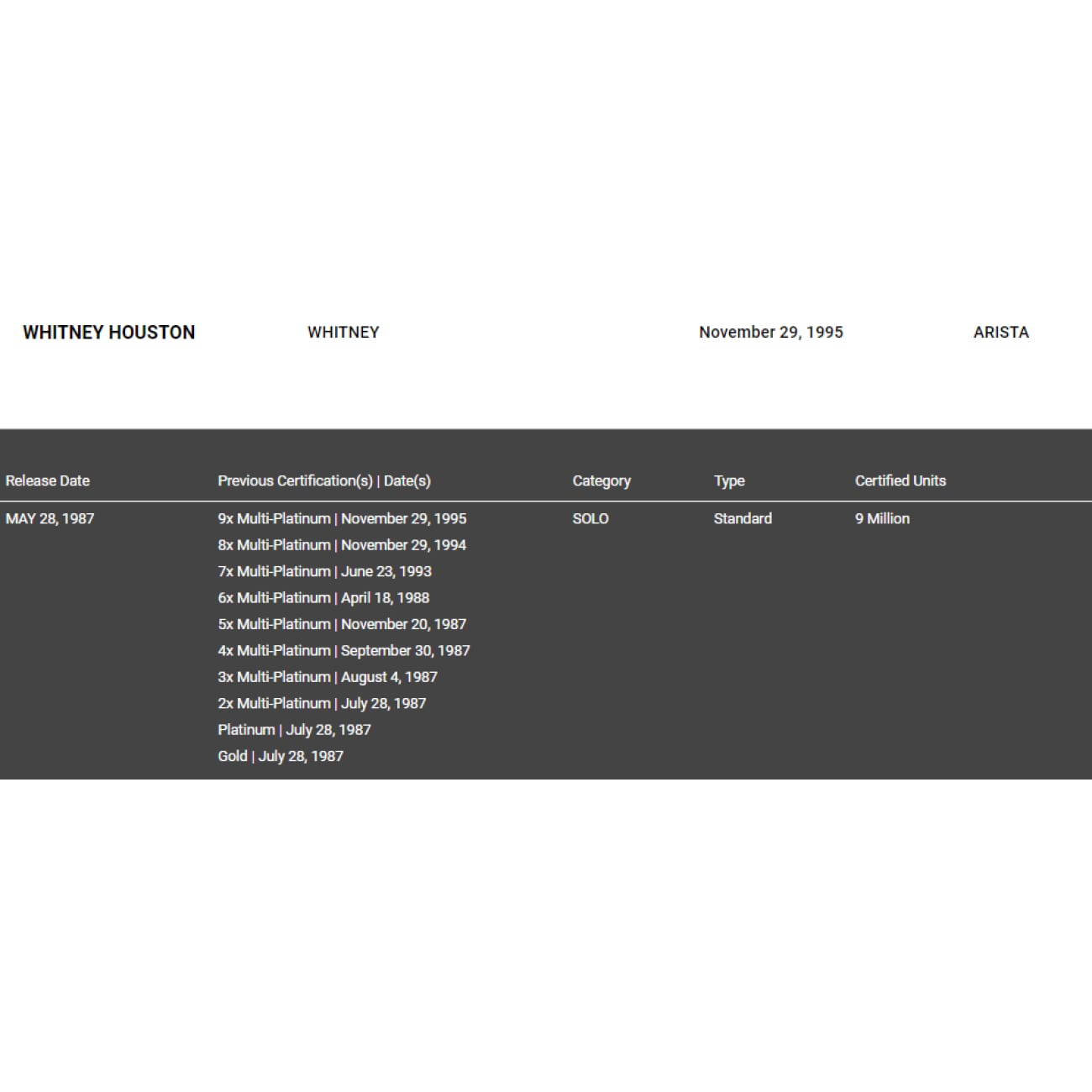Click 5x Multi-Platinum | November 20, 1987 entry

(x=342, y=624)
